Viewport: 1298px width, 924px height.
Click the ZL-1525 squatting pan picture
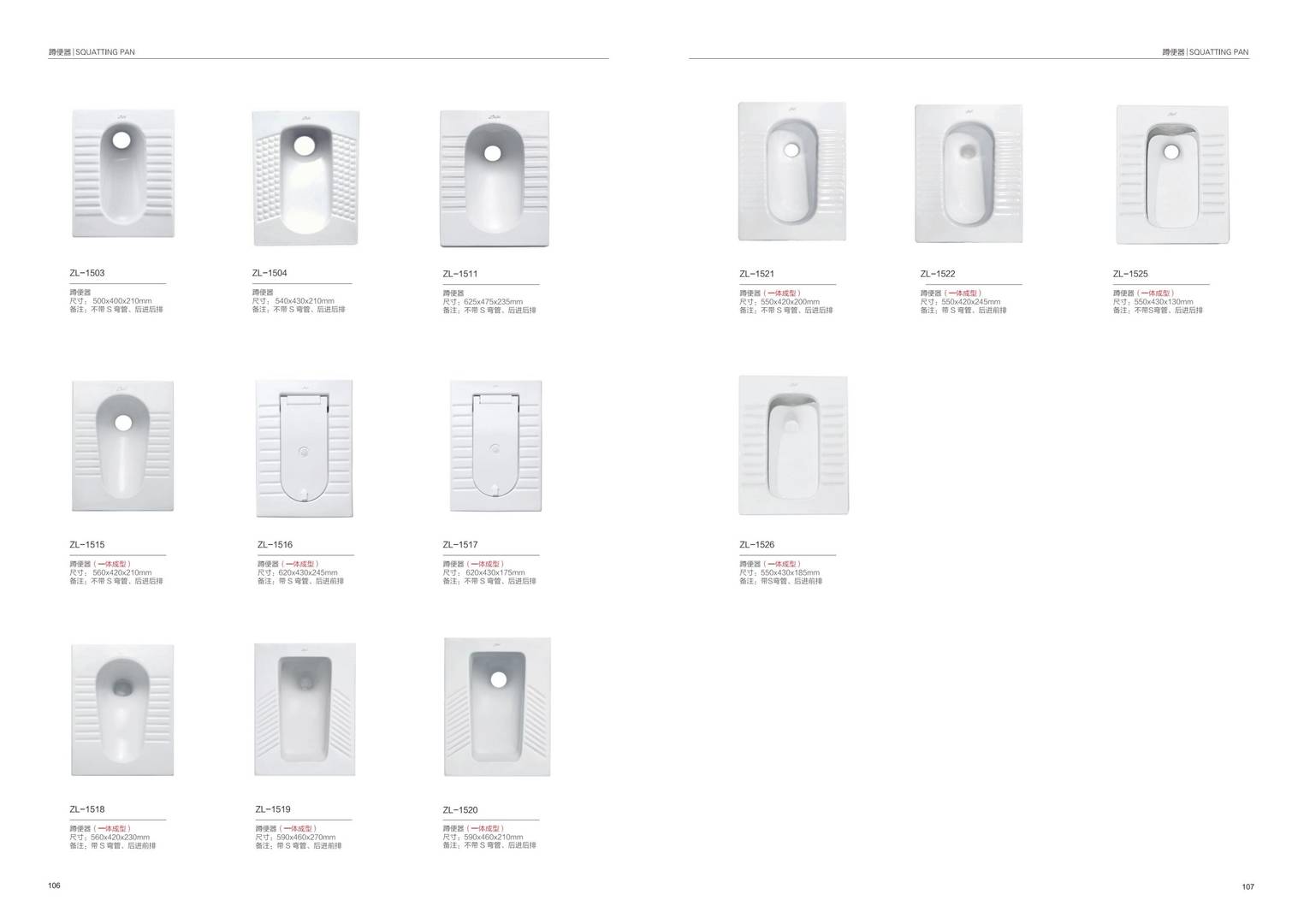(x=1171, y=175)
